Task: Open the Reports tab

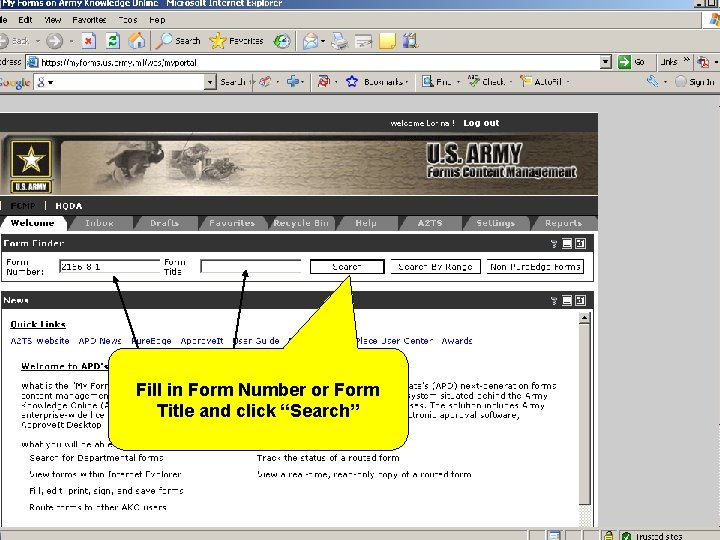Action: click(563, 223)
